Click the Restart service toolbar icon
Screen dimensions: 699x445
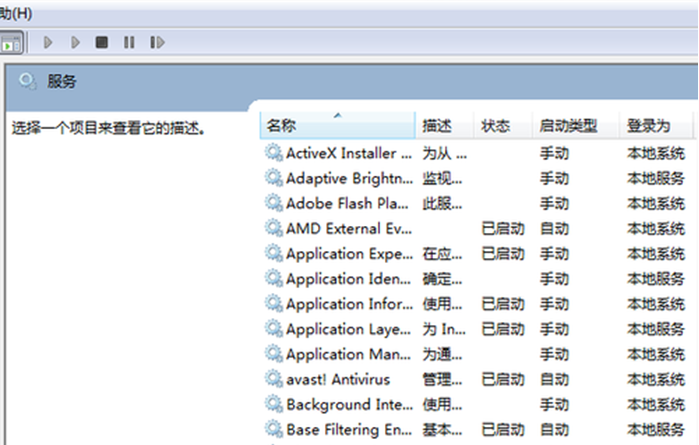pos(157,42)
